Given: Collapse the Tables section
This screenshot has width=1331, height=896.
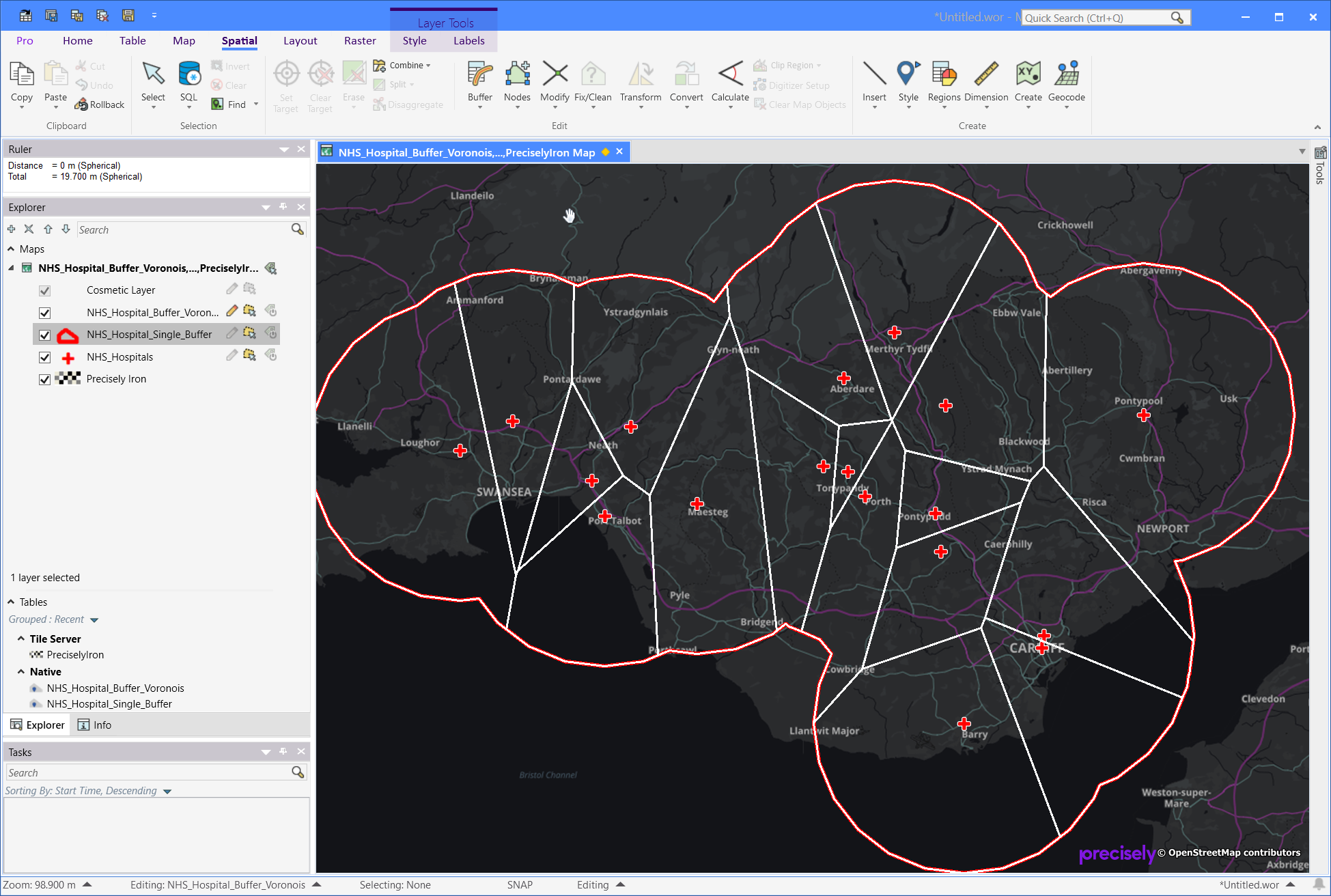Looking at the screenshot, I should coord(11,602).
